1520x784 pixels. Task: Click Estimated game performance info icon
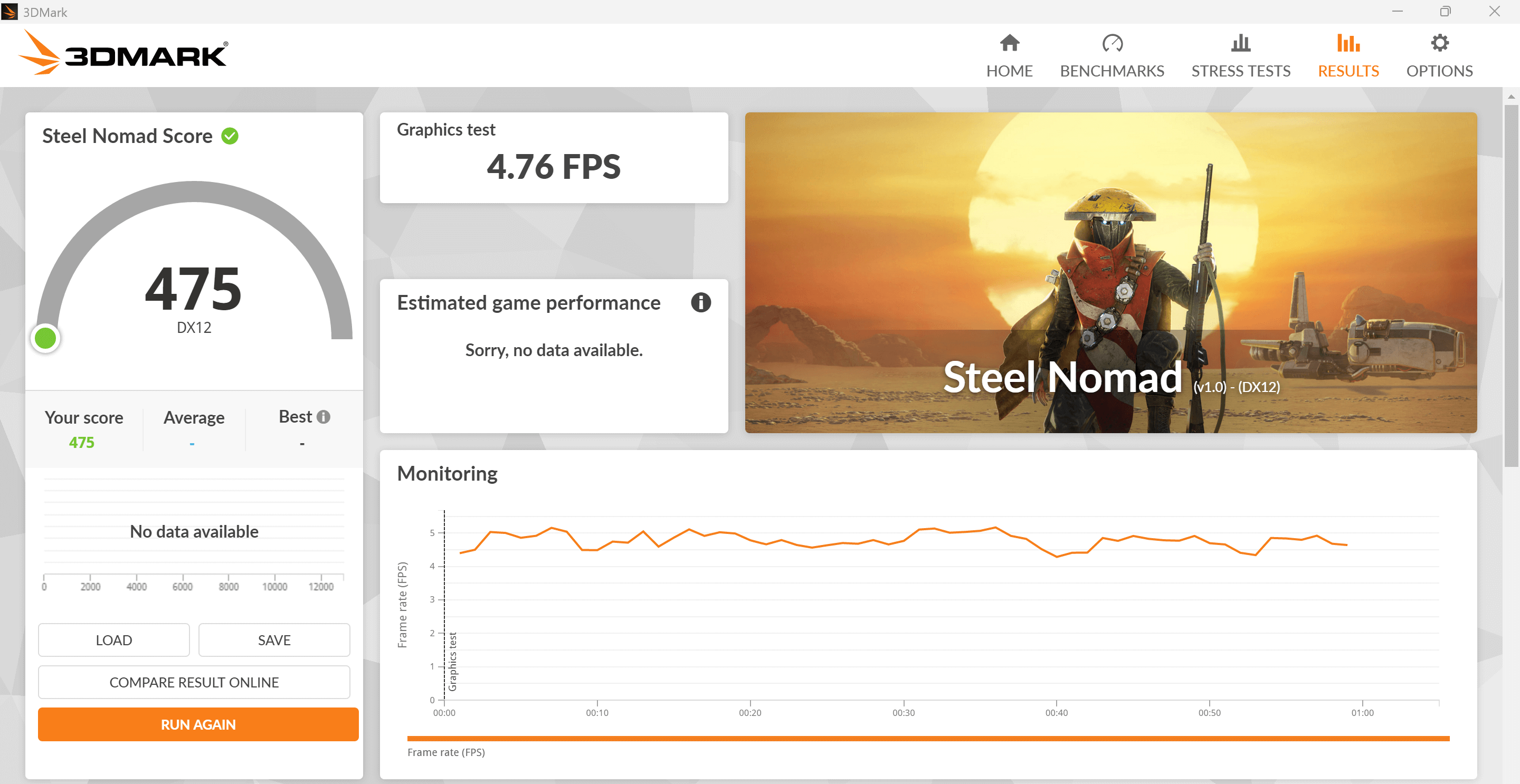[700, 303]
